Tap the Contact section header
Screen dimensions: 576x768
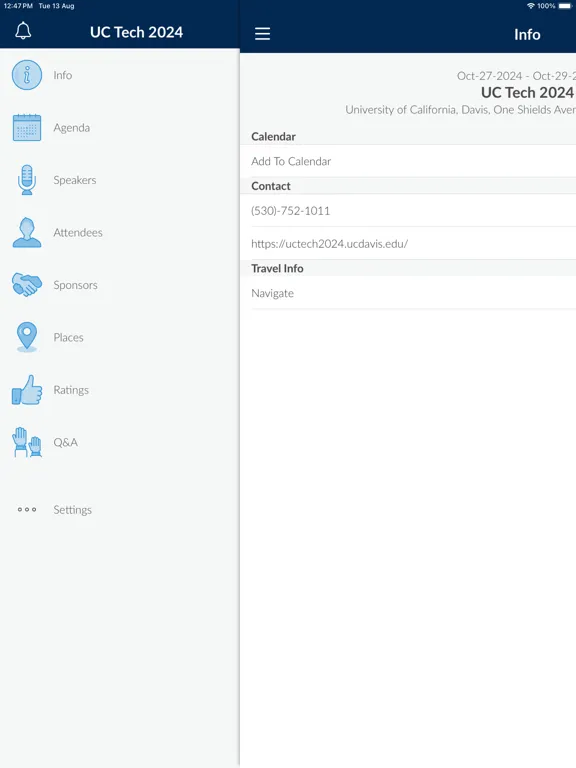point(271,186)
